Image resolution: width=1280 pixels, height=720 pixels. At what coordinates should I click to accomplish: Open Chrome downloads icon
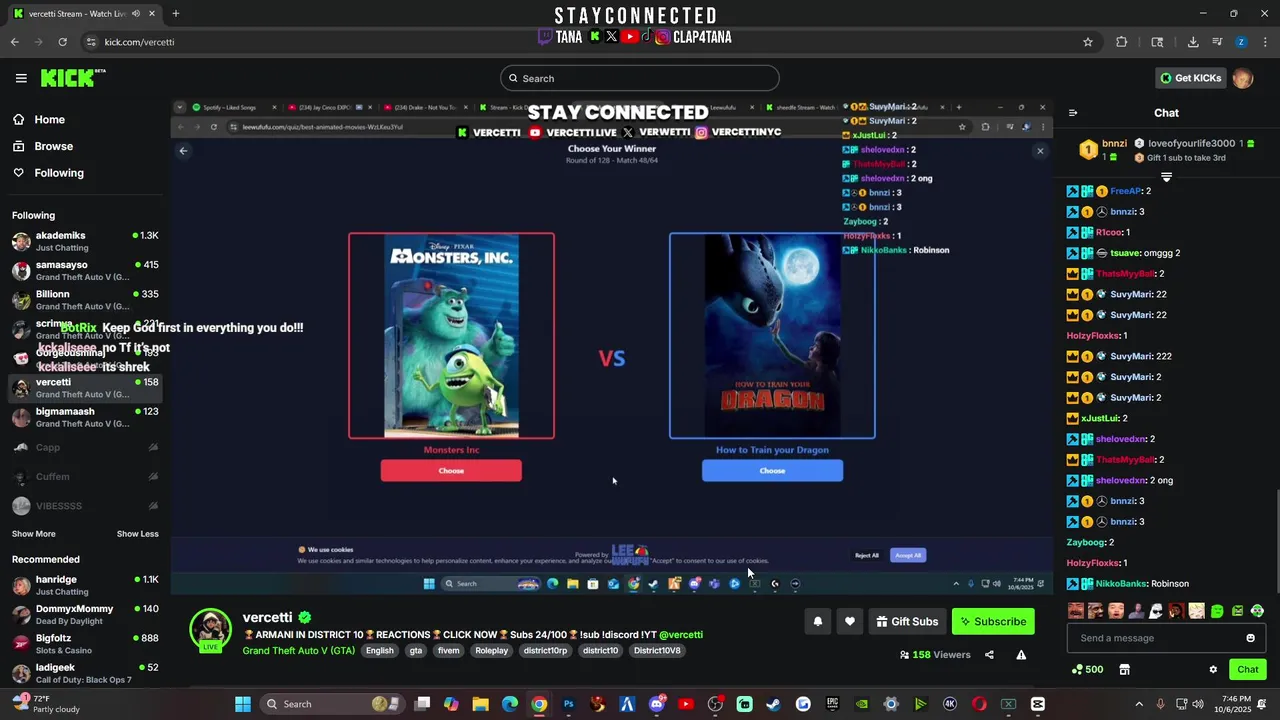click(x=1193, y=42)
